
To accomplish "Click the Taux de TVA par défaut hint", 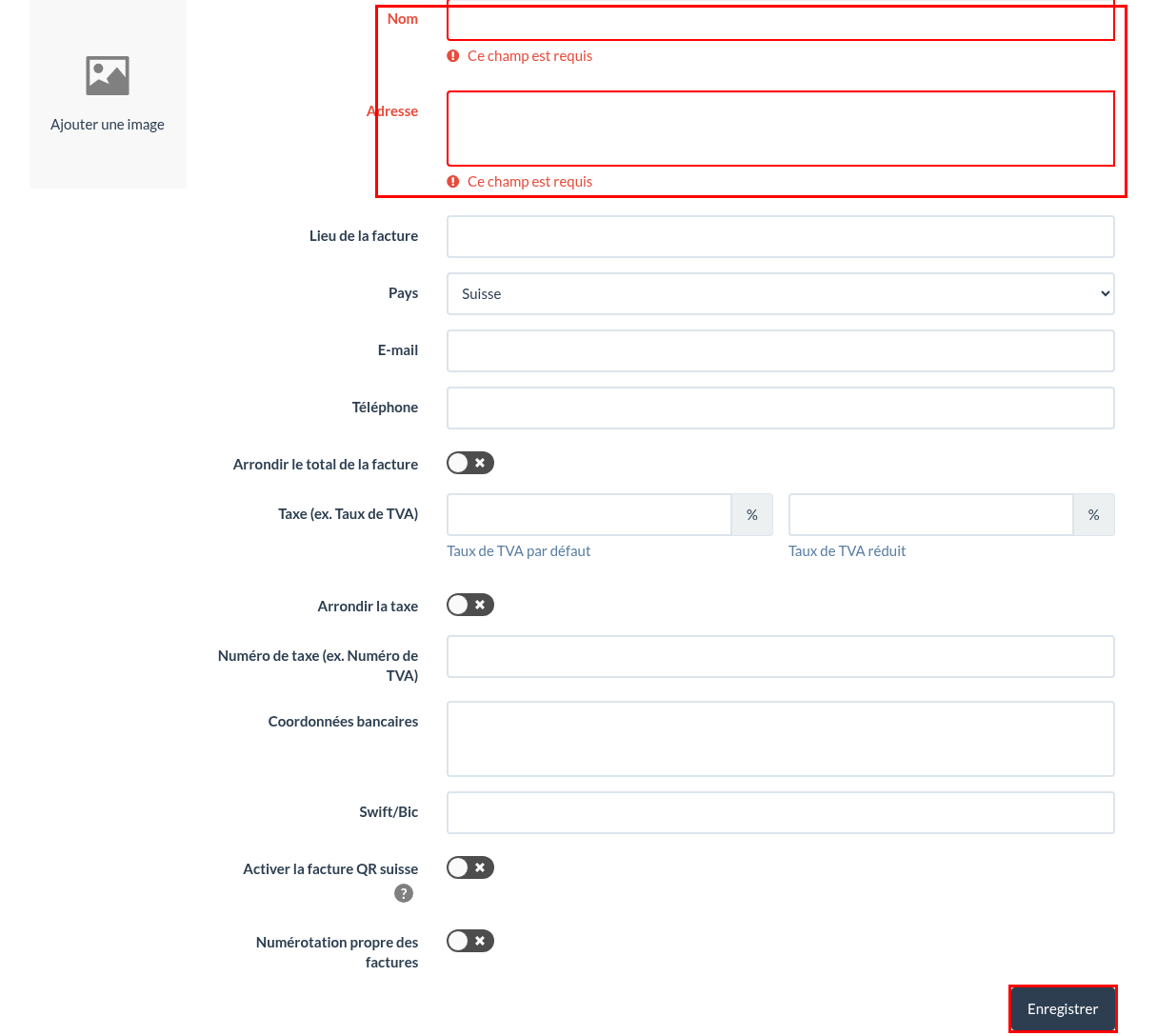I will (519, 551).
